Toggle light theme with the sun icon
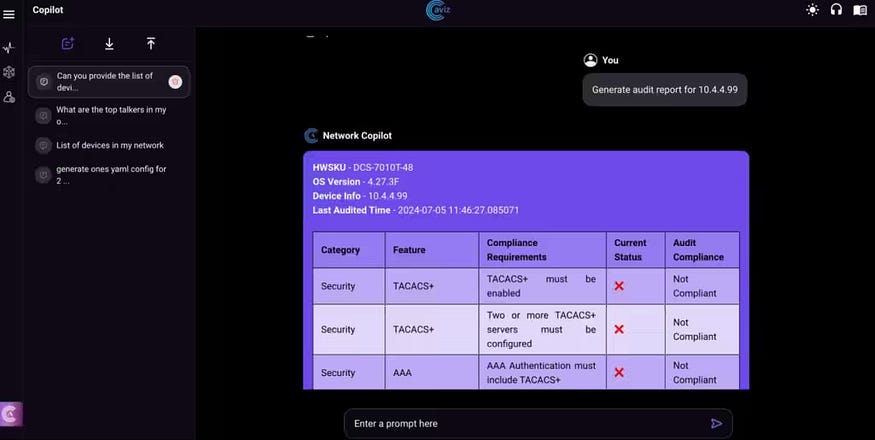 tap(812, 10)
